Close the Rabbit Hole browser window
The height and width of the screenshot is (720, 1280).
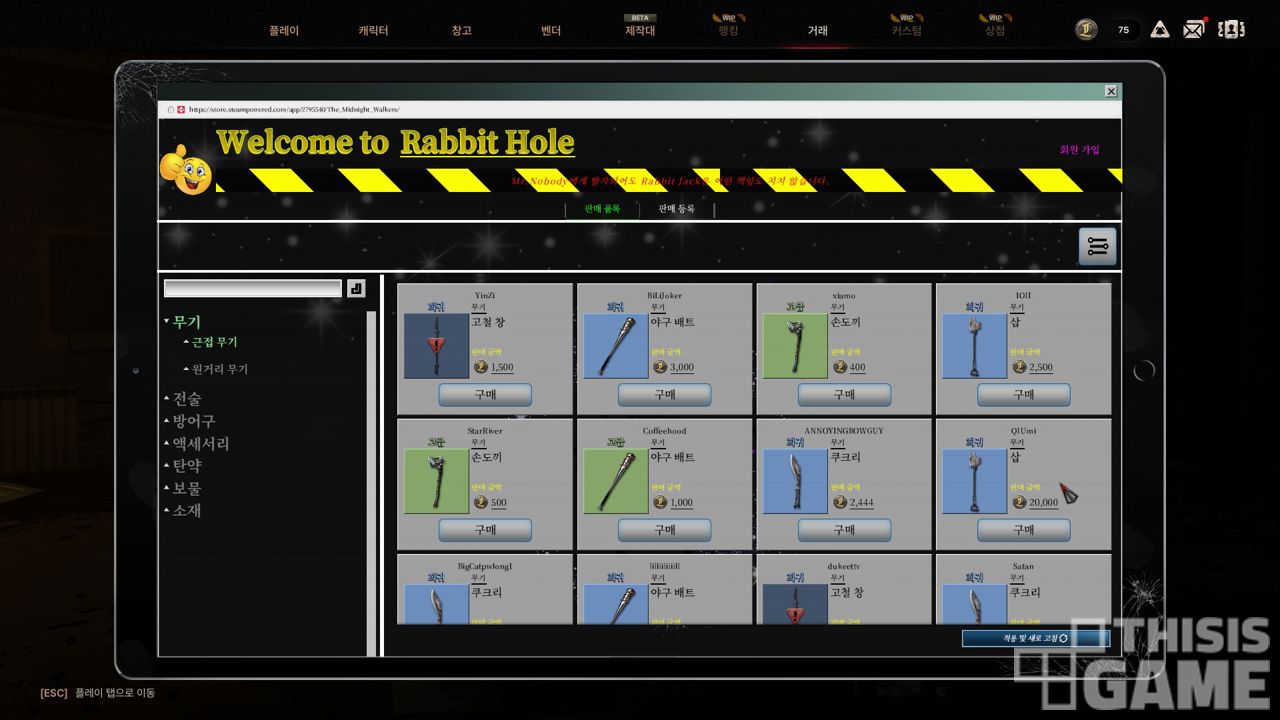pyautogui.click(x=1110, y=91)
